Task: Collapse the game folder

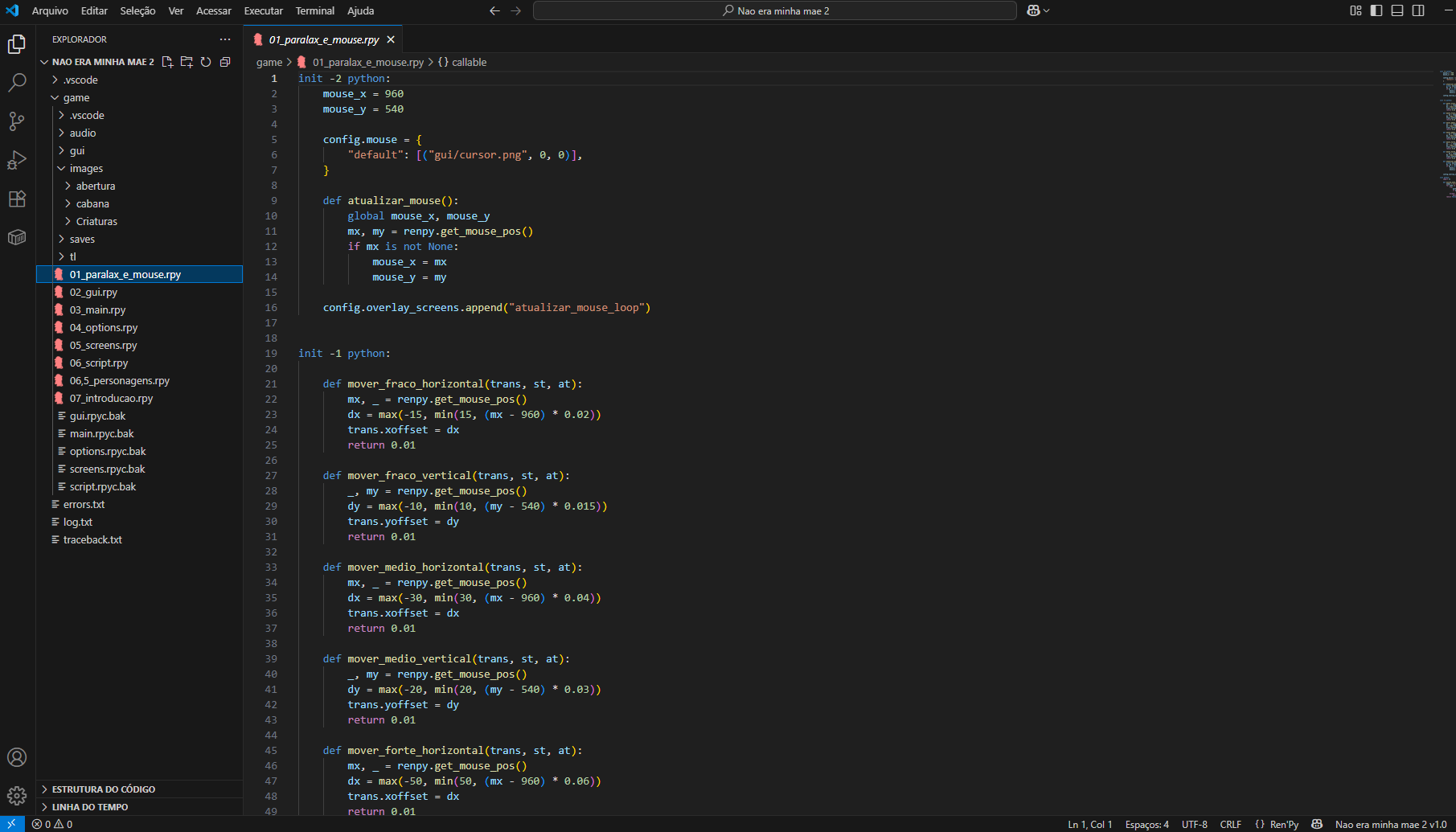Action: tap(139, 97)
